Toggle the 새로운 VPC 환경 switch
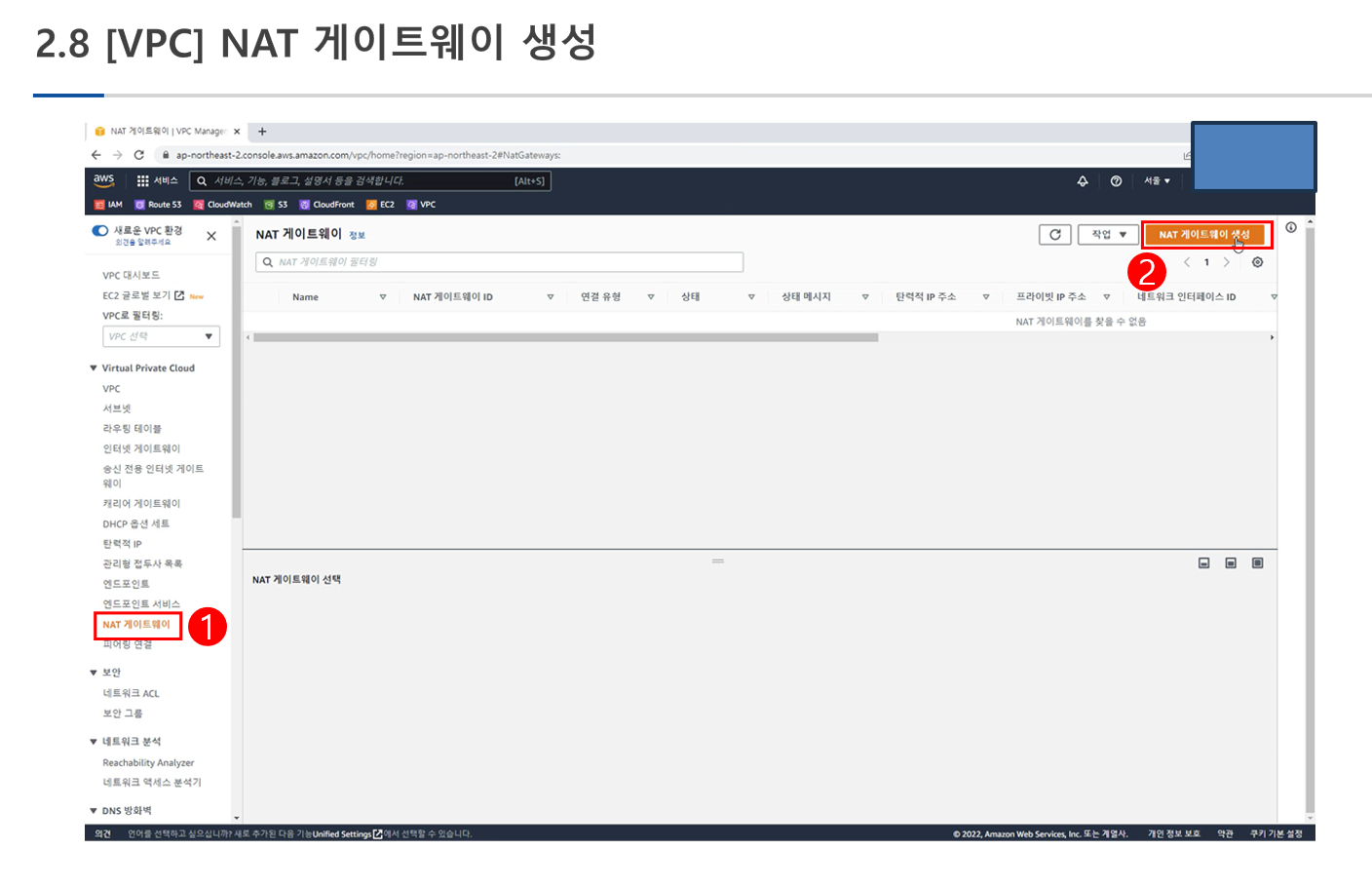Viewport: 1372px width, 889px height. [x=100, y=231]
